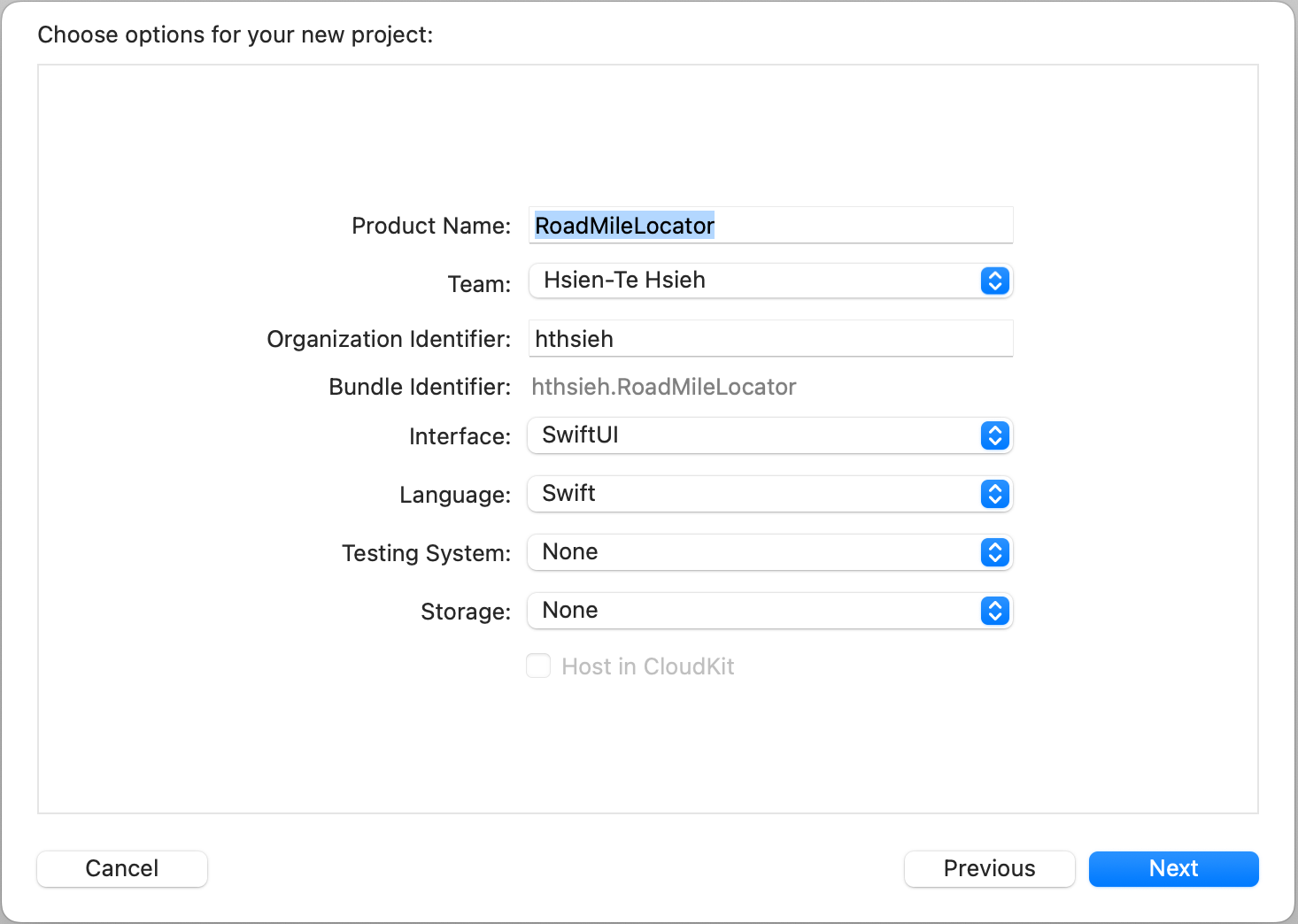Open the Language popup showing Swift
1298x924 pixels.
coord(753,495)
